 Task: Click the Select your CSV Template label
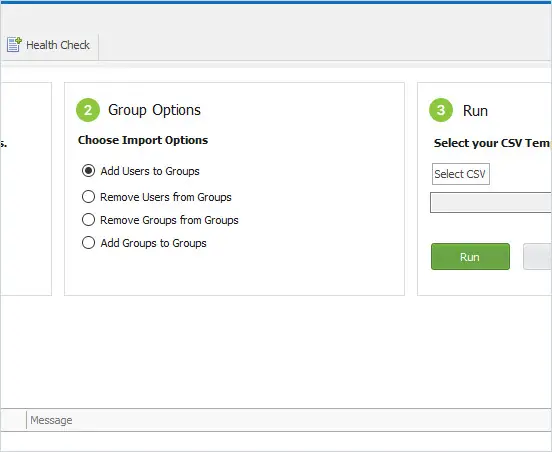click(x=492, y=143)
